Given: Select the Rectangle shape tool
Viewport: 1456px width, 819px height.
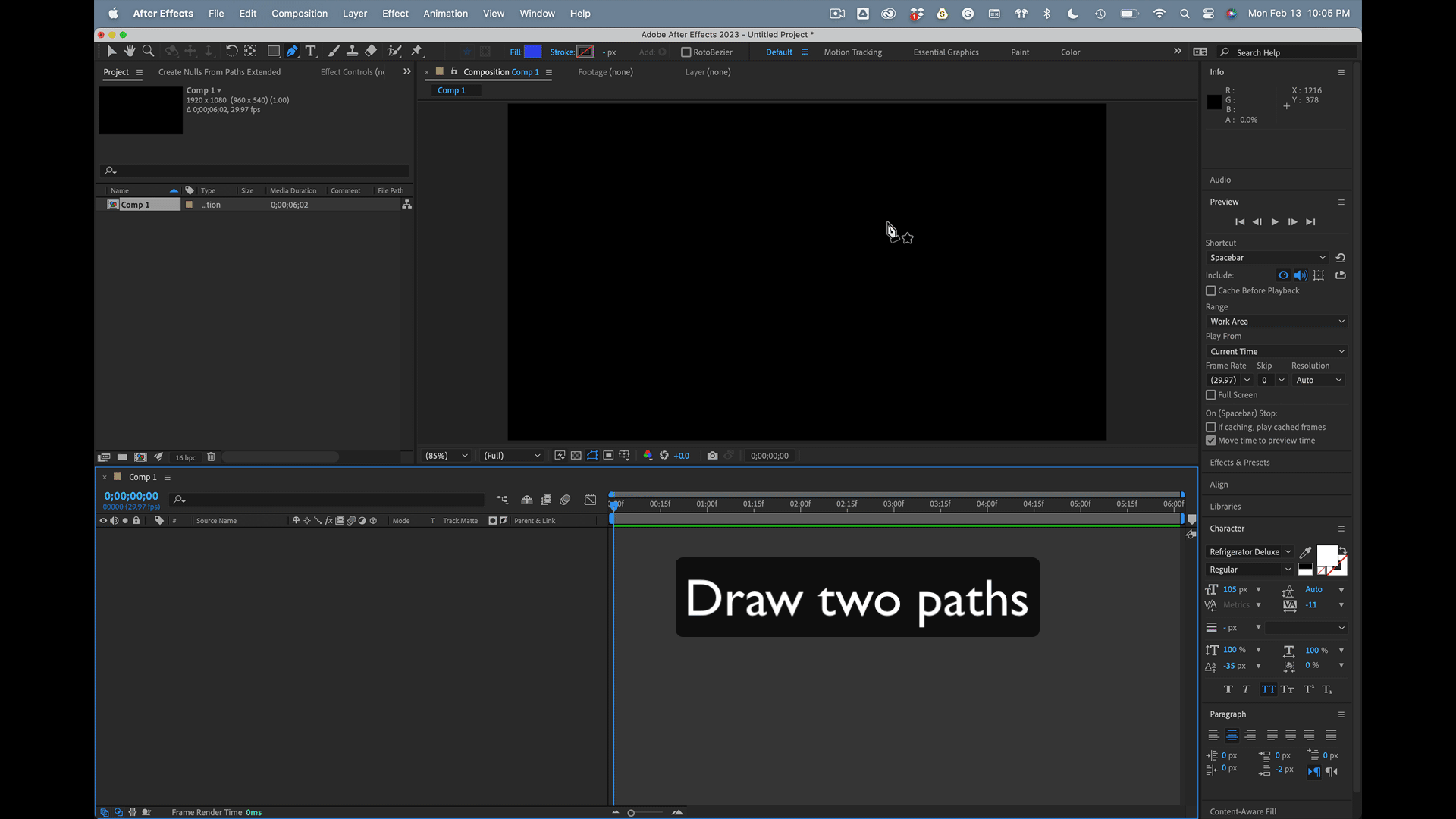Looking at the screenshot, I should pos(274,51).
